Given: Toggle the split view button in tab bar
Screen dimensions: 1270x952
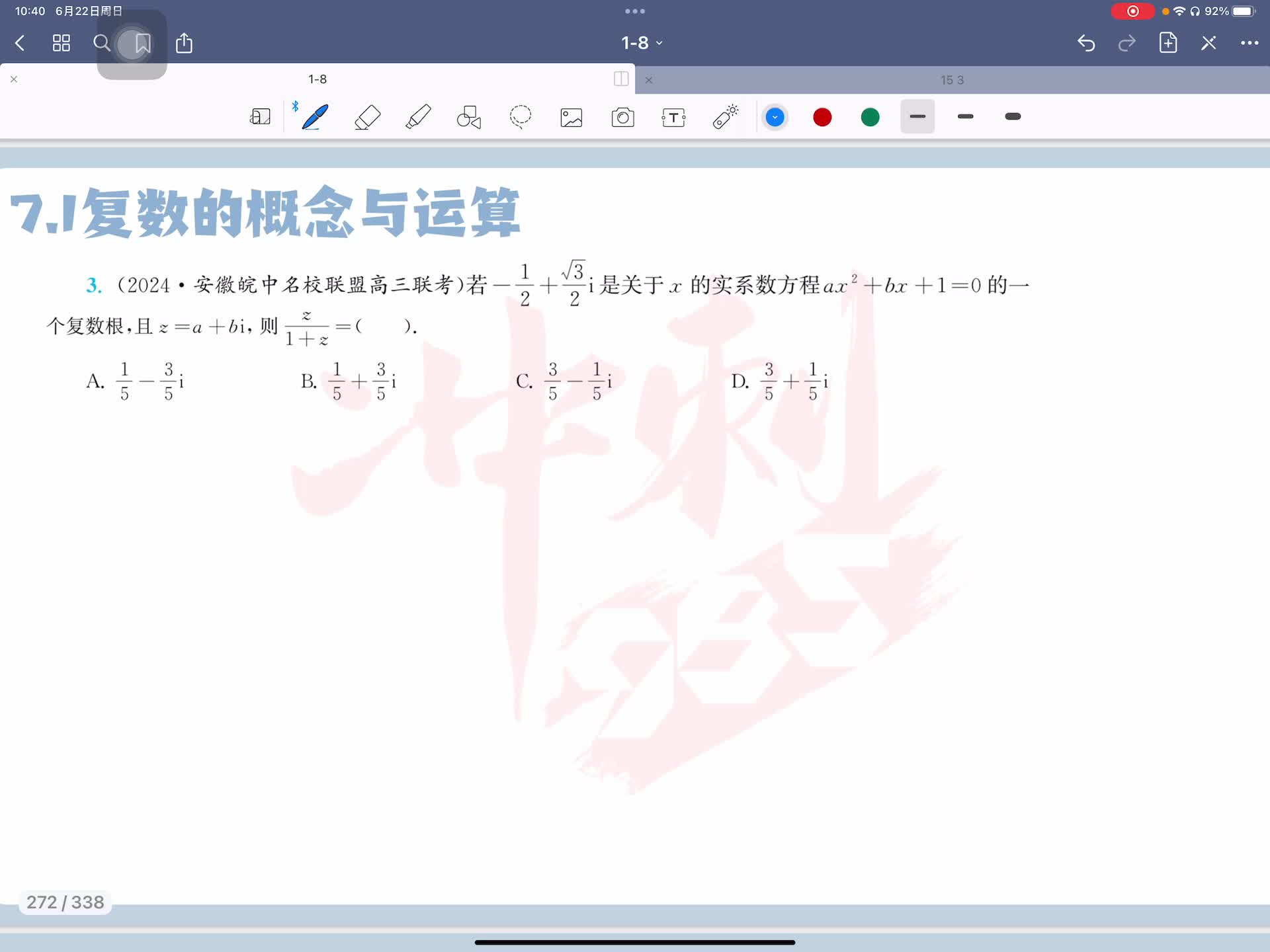Looking at the screenshot, I should click(x=620, y=79).
